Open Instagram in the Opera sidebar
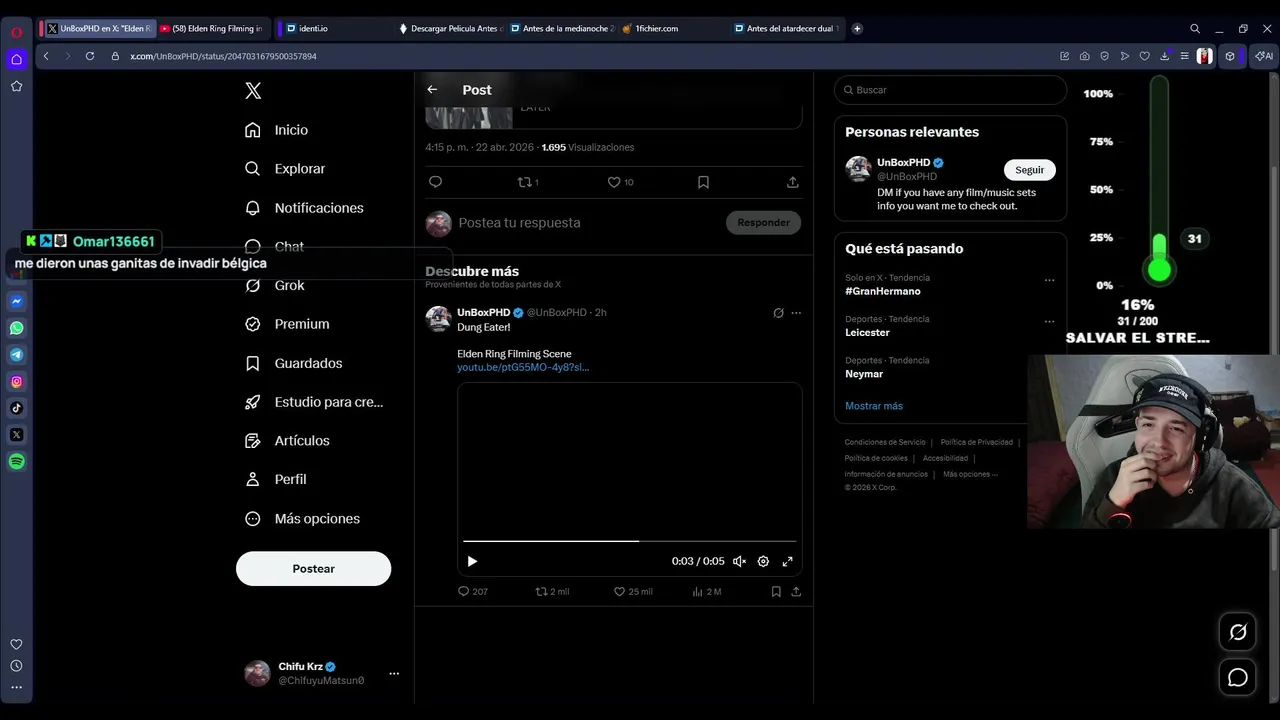 pos(16,381)
